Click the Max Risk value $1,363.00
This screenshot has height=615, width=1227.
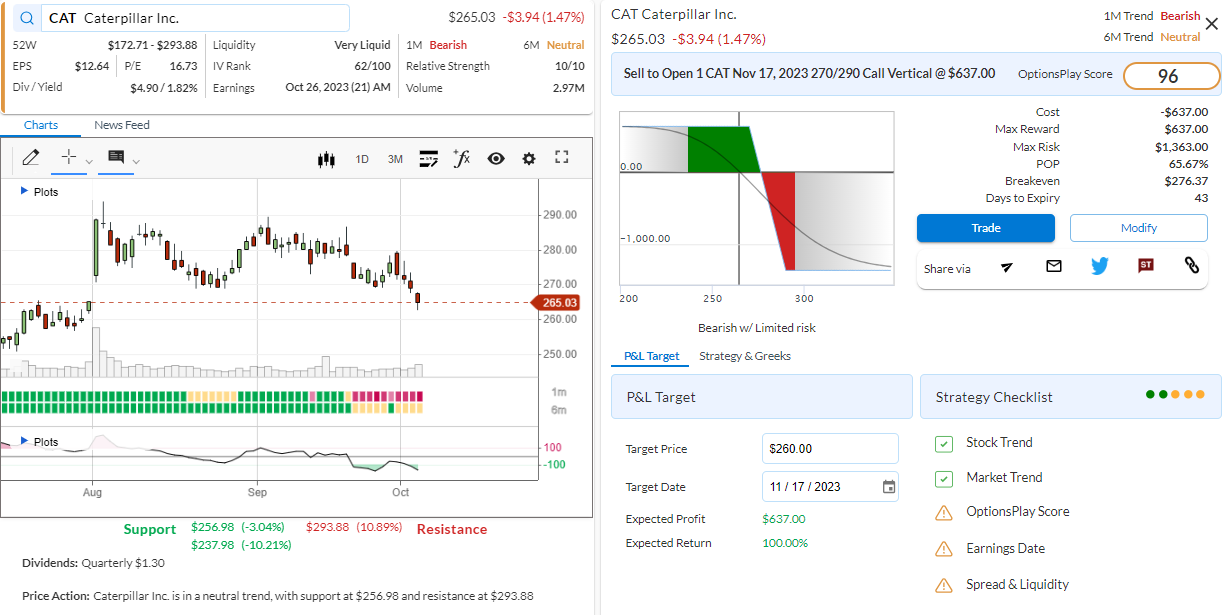click(x=1181, y=147)
